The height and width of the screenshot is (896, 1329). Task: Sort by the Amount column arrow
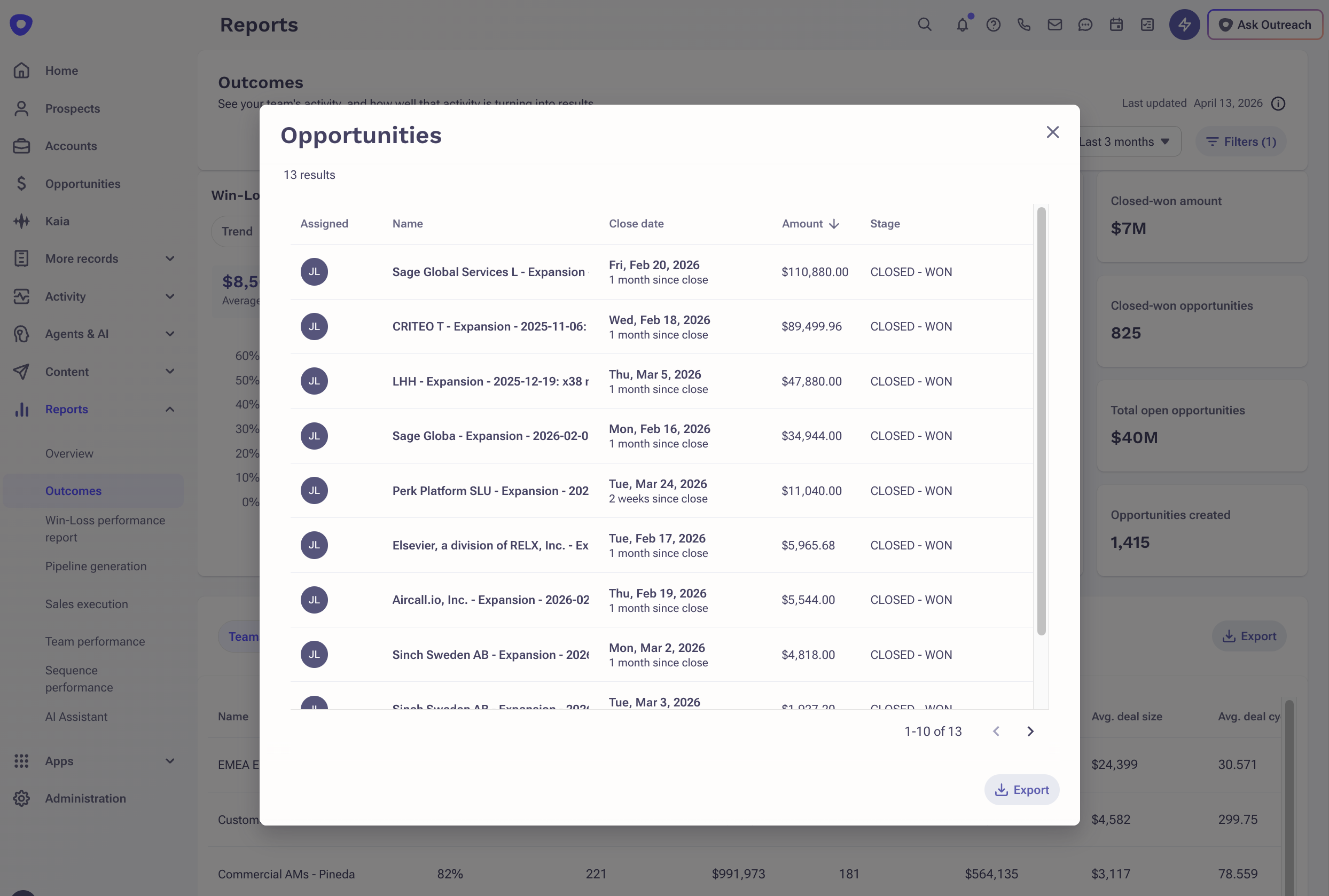coord(834,224)
